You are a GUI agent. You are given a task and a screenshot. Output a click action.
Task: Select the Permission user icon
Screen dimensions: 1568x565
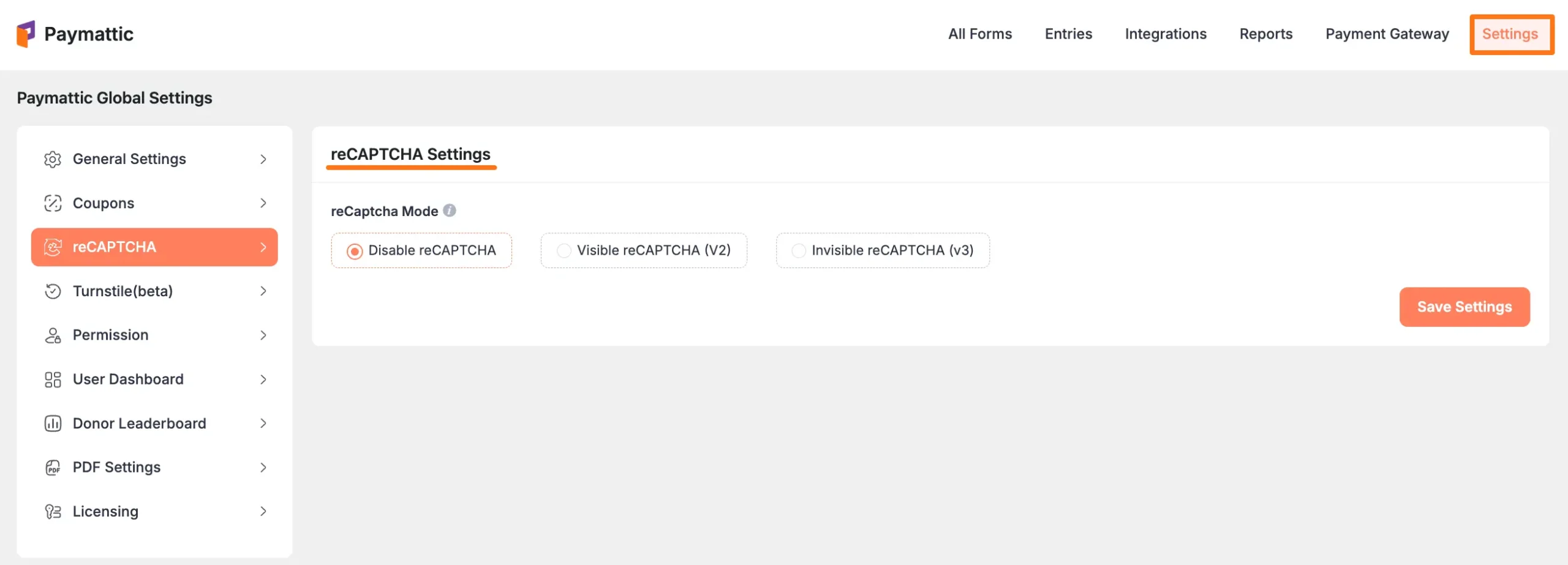point(53,335)
